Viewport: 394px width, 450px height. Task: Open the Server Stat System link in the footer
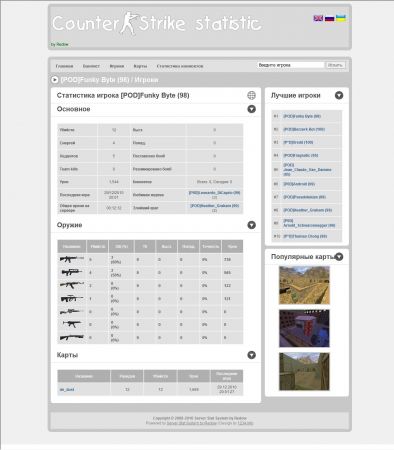click(x=192, y=423)
